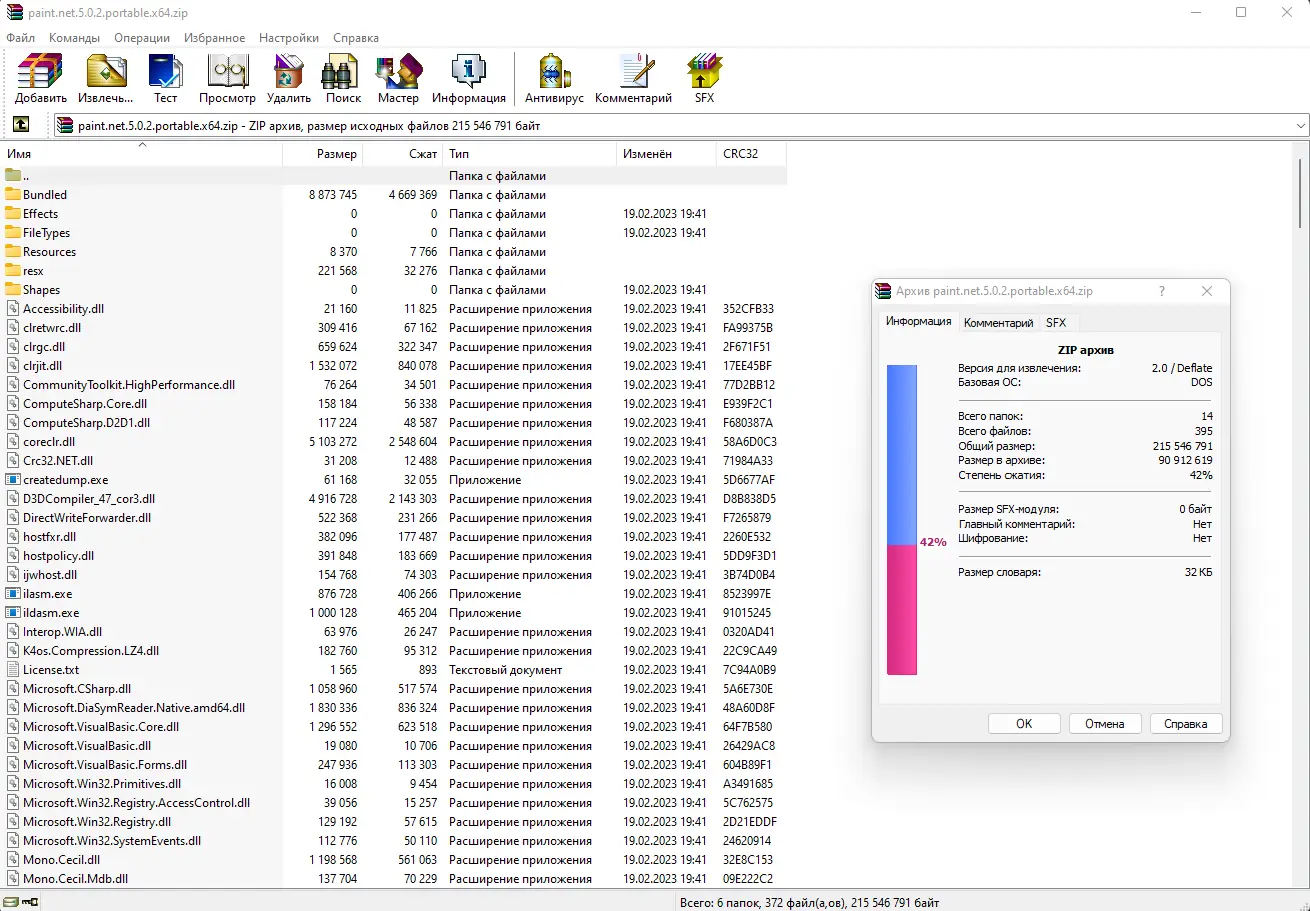Screen dimensions: 1310x911
Task: Select the Crc32.NET.dll file name
Action: 58,460
